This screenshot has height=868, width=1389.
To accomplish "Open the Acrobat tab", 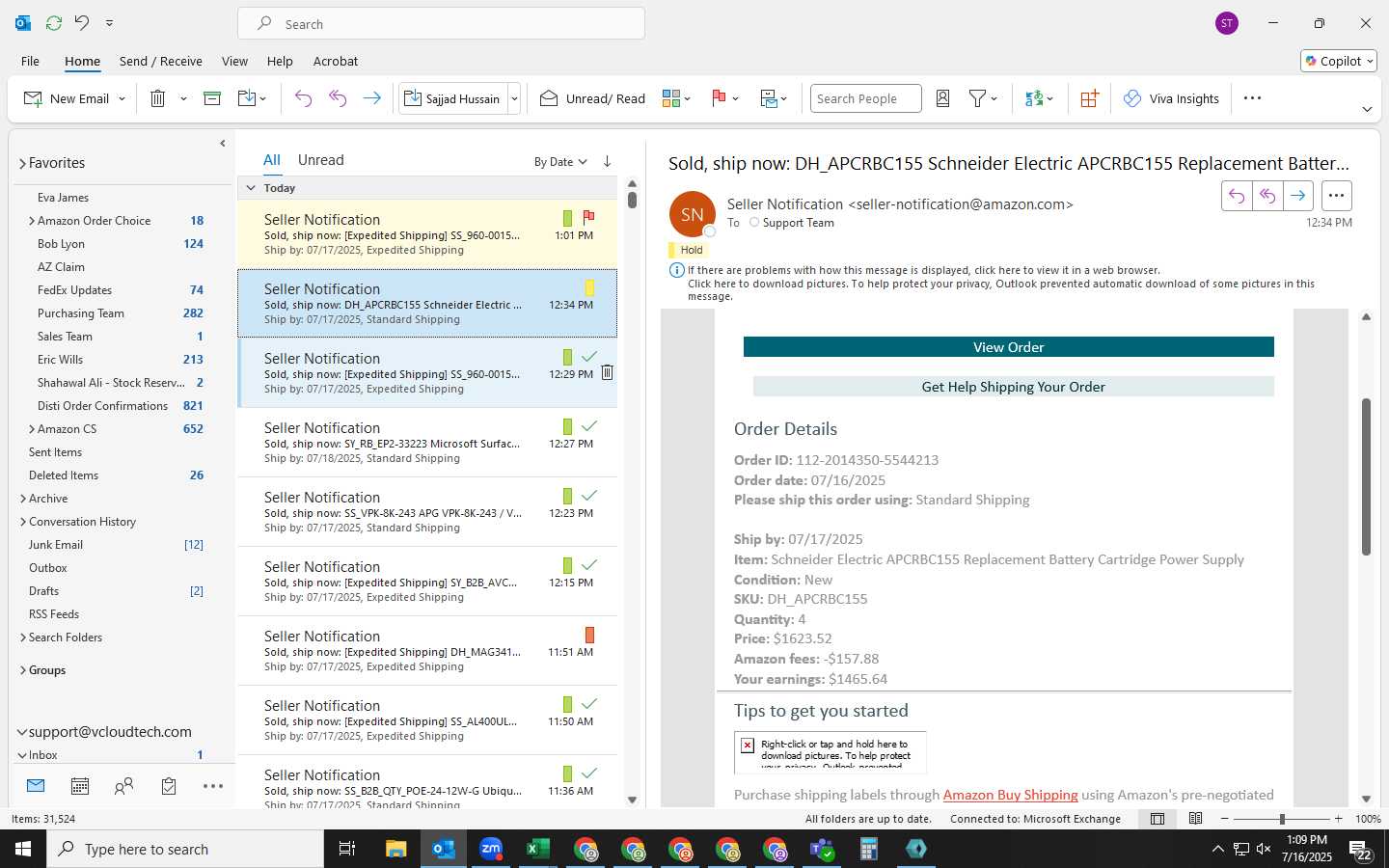I will point(336,61).
